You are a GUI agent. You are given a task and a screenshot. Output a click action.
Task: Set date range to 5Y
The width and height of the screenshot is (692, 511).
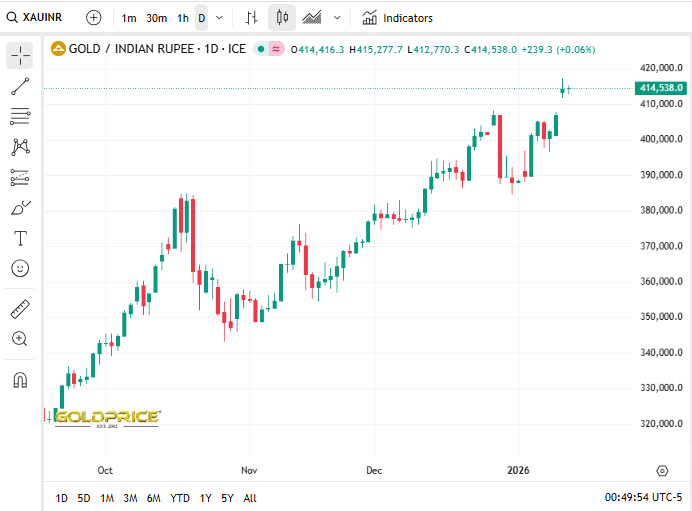click(227, 498)
